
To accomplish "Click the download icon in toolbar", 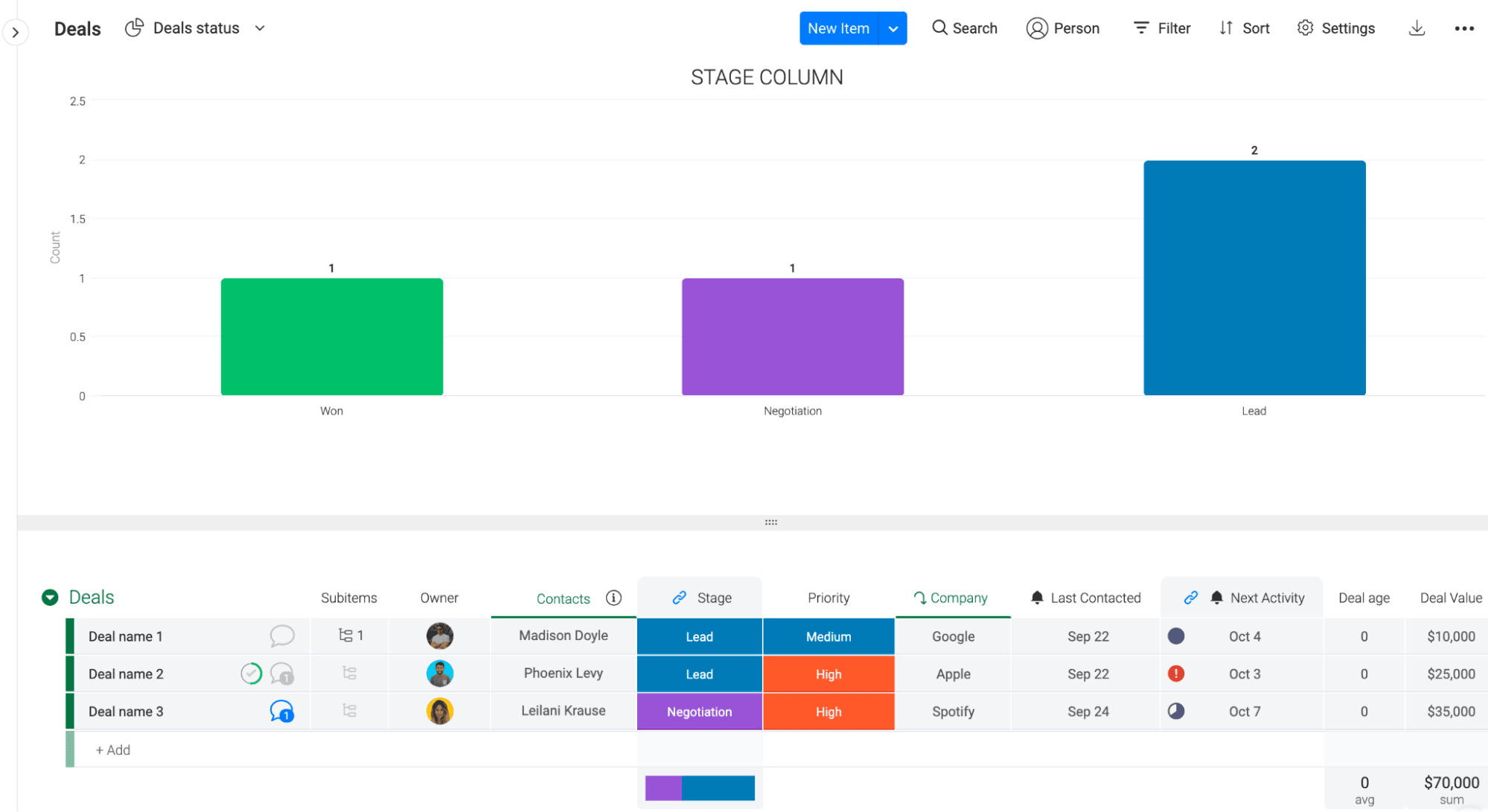I will pos(1417,27).
